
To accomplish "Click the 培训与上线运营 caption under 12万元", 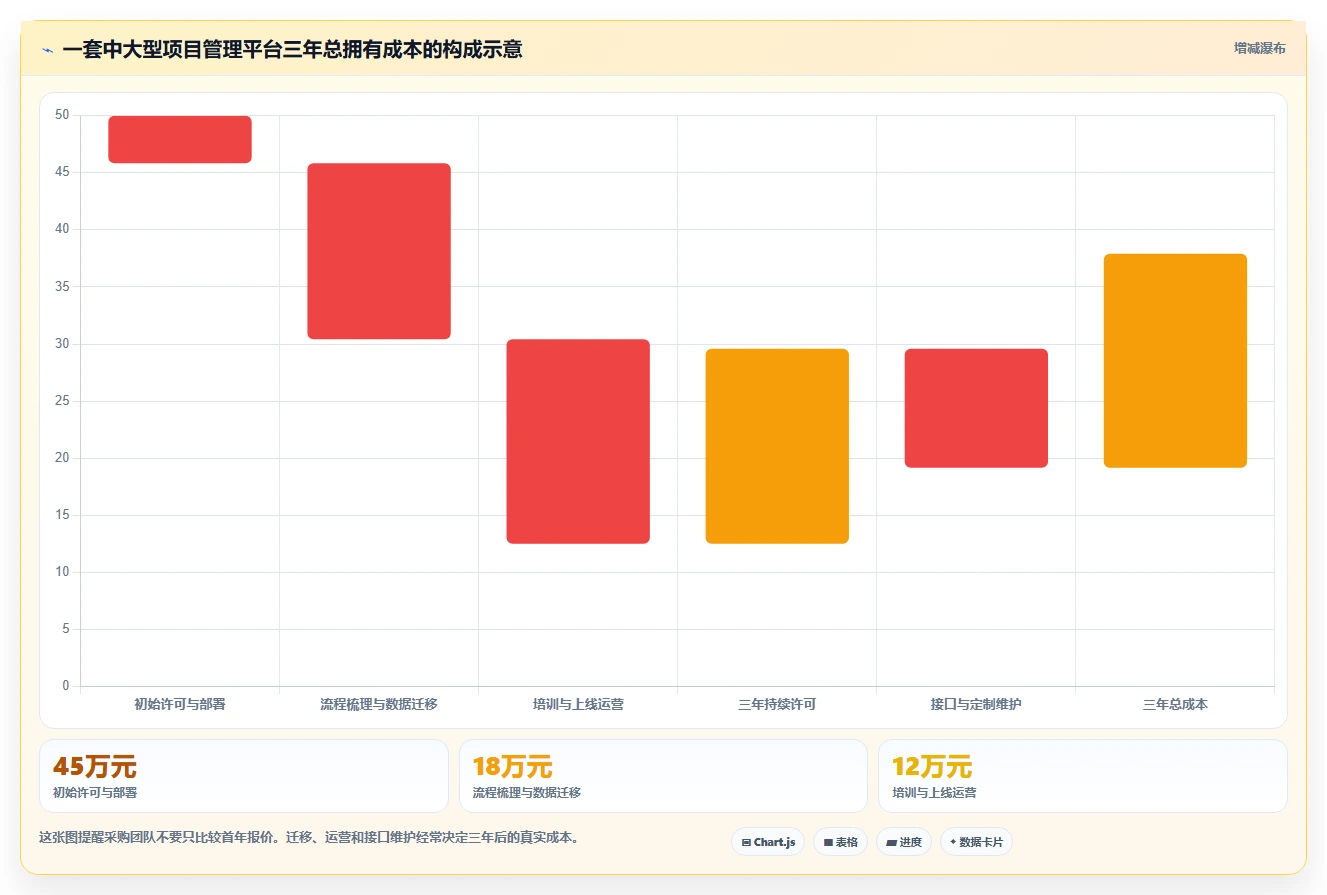I will point(934,793).
